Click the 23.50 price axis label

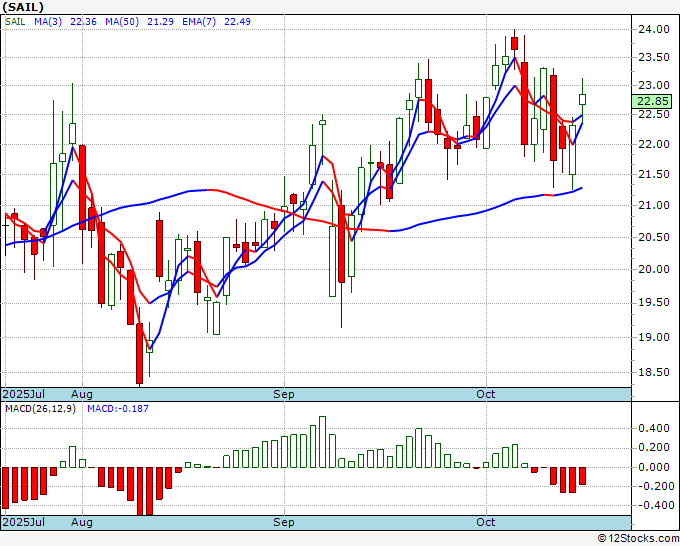click(653, 58)
